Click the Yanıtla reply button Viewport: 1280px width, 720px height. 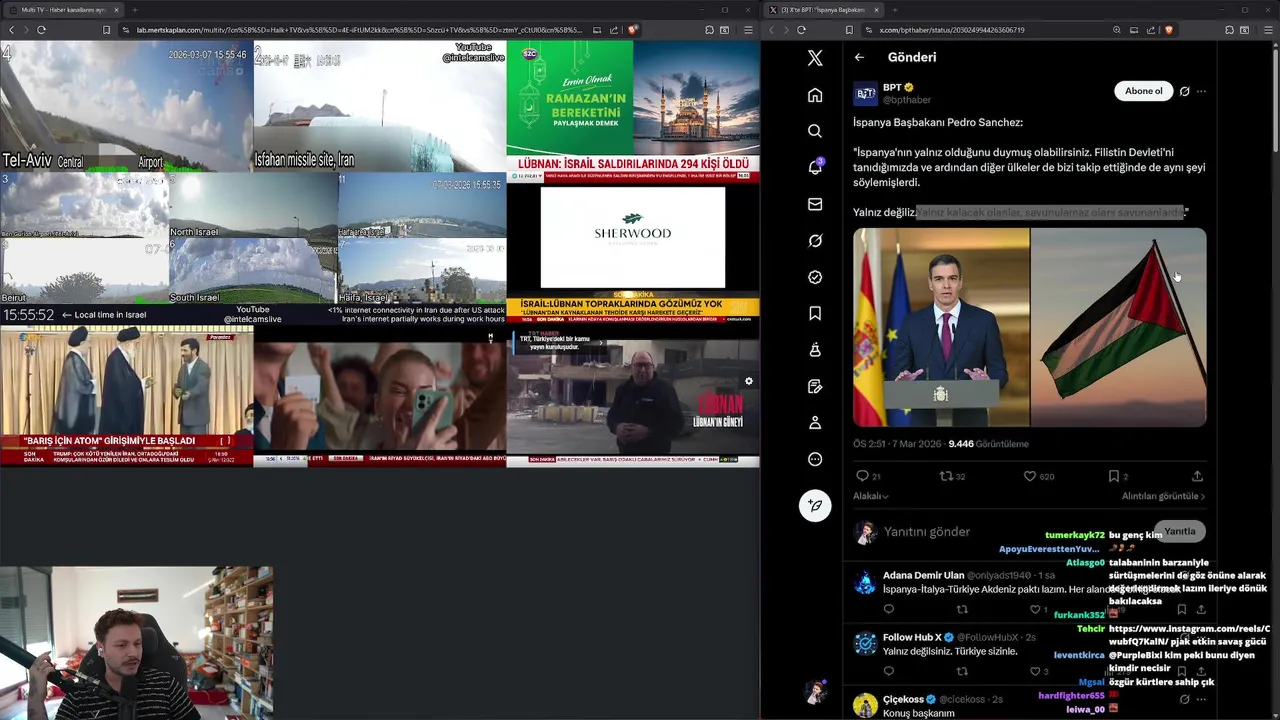click(x=1179, y=531)
